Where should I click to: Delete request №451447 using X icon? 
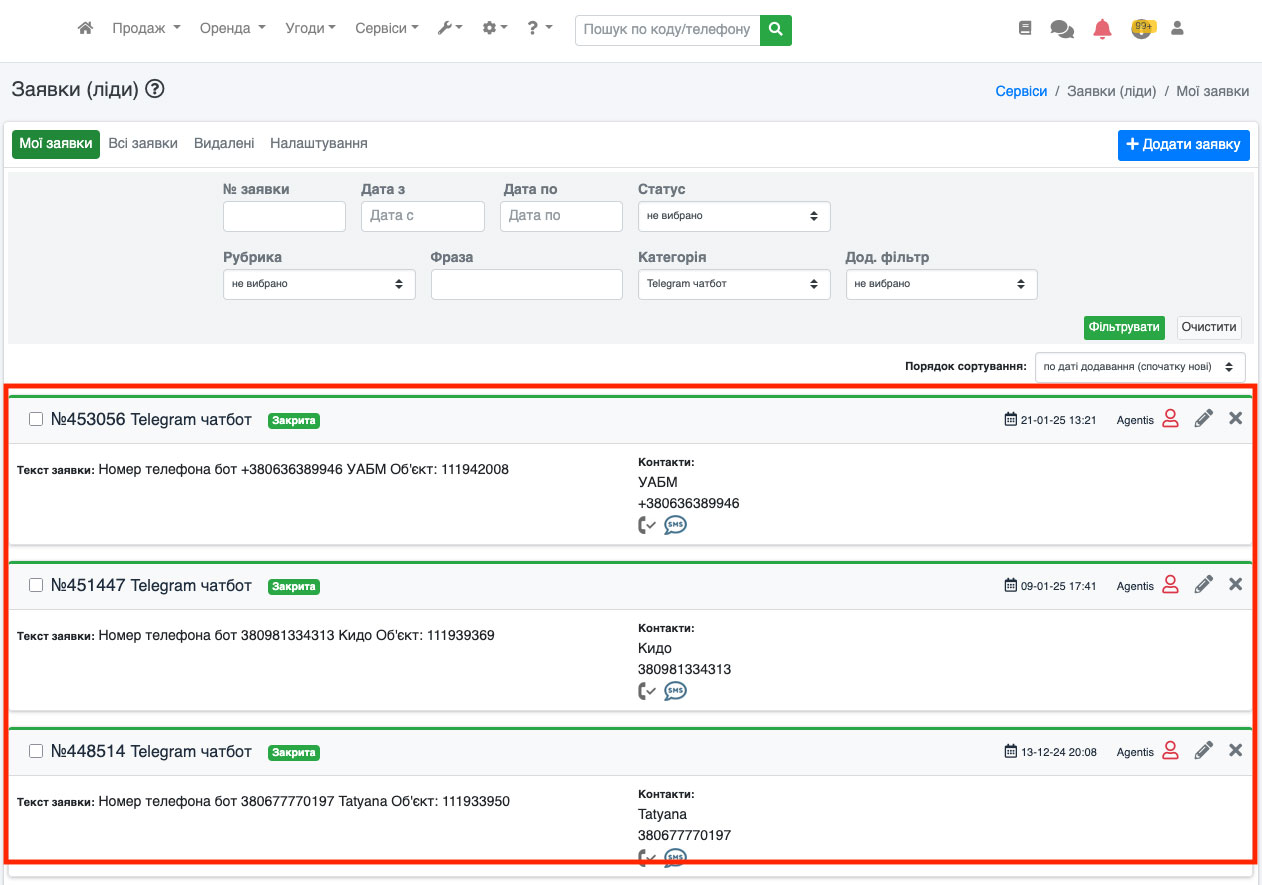(x=1235, y=584)
